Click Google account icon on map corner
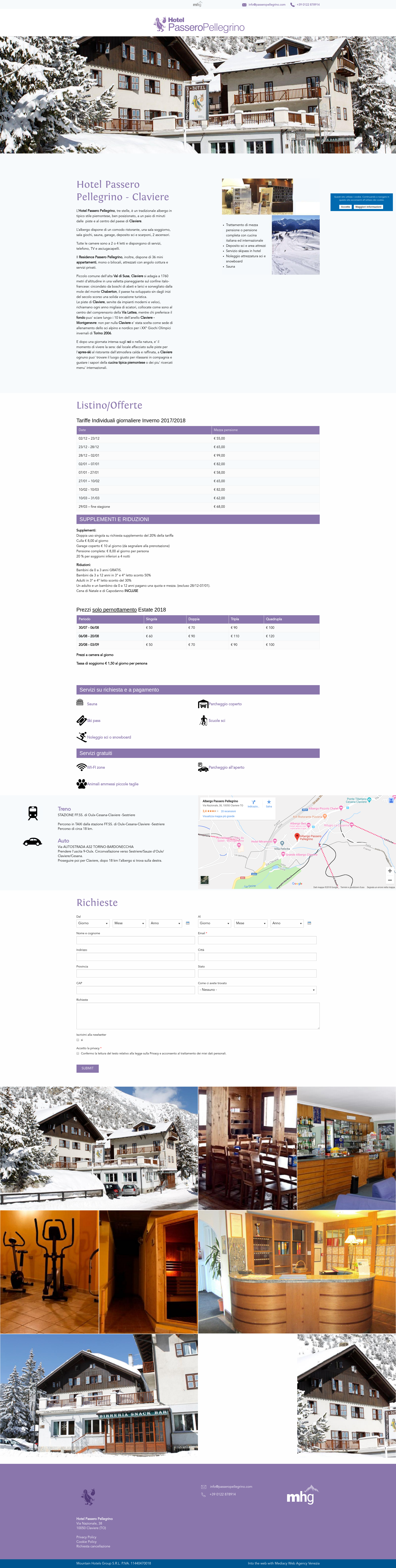The height and width of the screenshot is (1568, 396). [x=391, y=801]
